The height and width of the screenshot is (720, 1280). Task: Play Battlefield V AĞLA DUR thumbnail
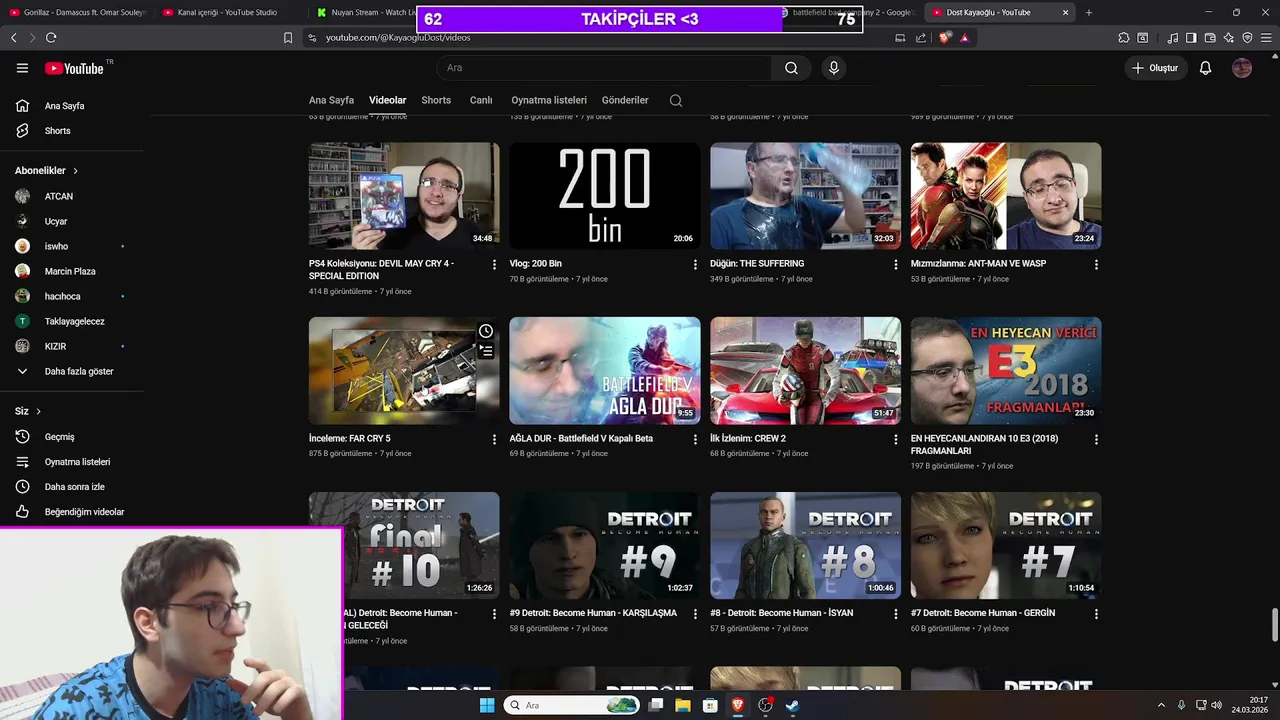605,371
